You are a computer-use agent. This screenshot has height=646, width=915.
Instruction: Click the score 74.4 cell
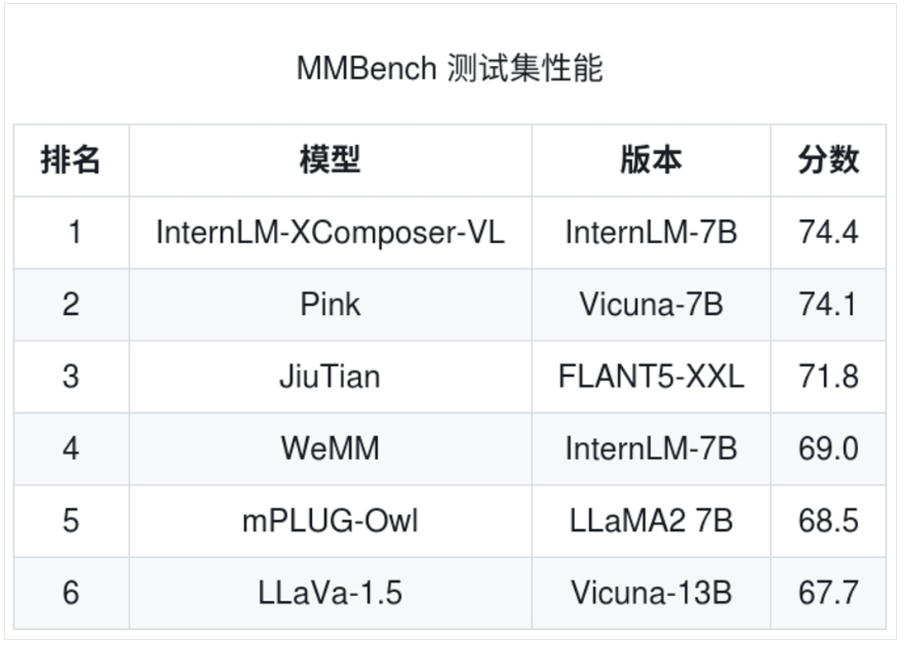coord(828,232)
